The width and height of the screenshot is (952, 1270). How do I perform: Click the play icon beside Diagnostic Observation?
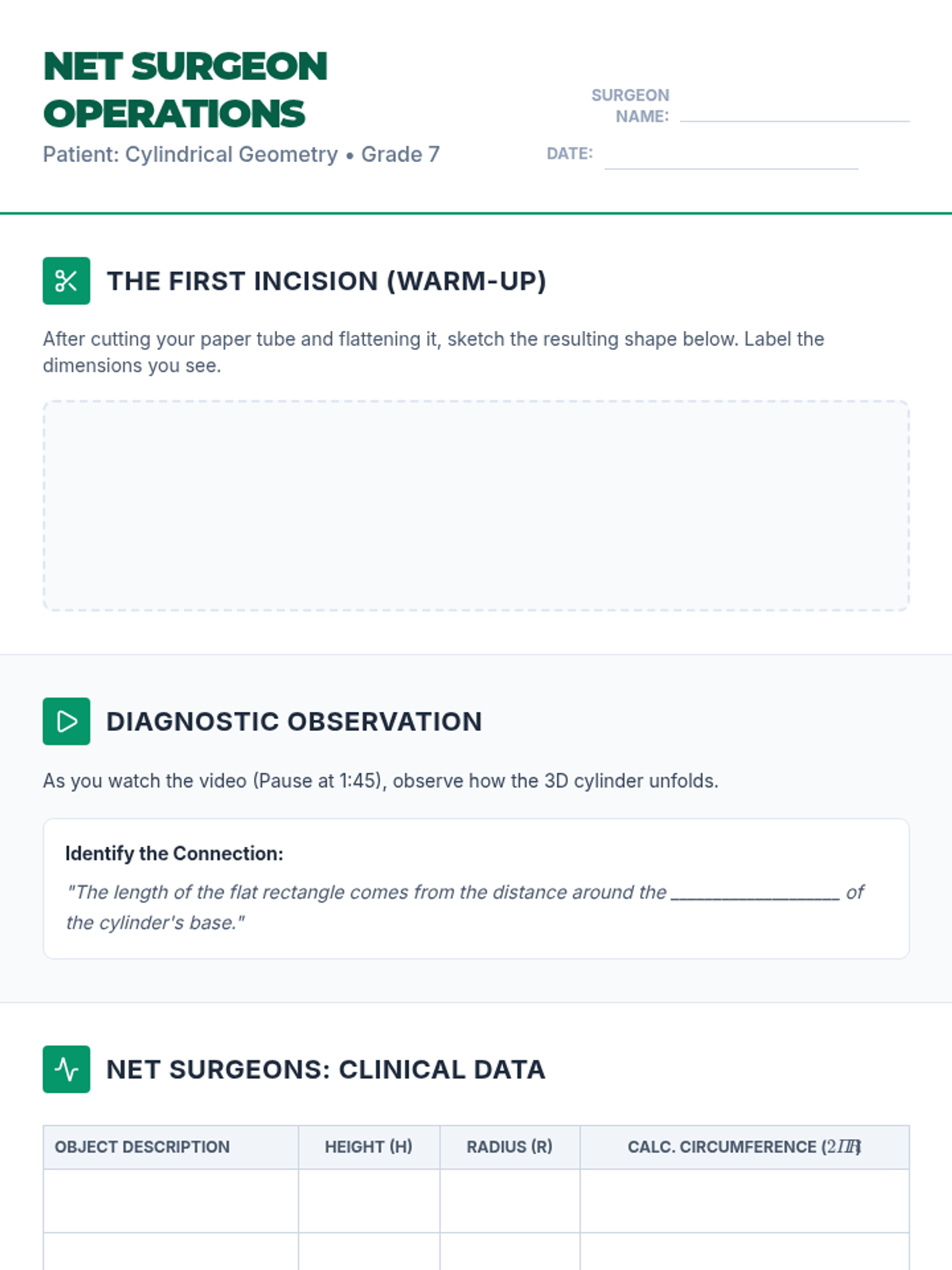(x=67, y=722)
